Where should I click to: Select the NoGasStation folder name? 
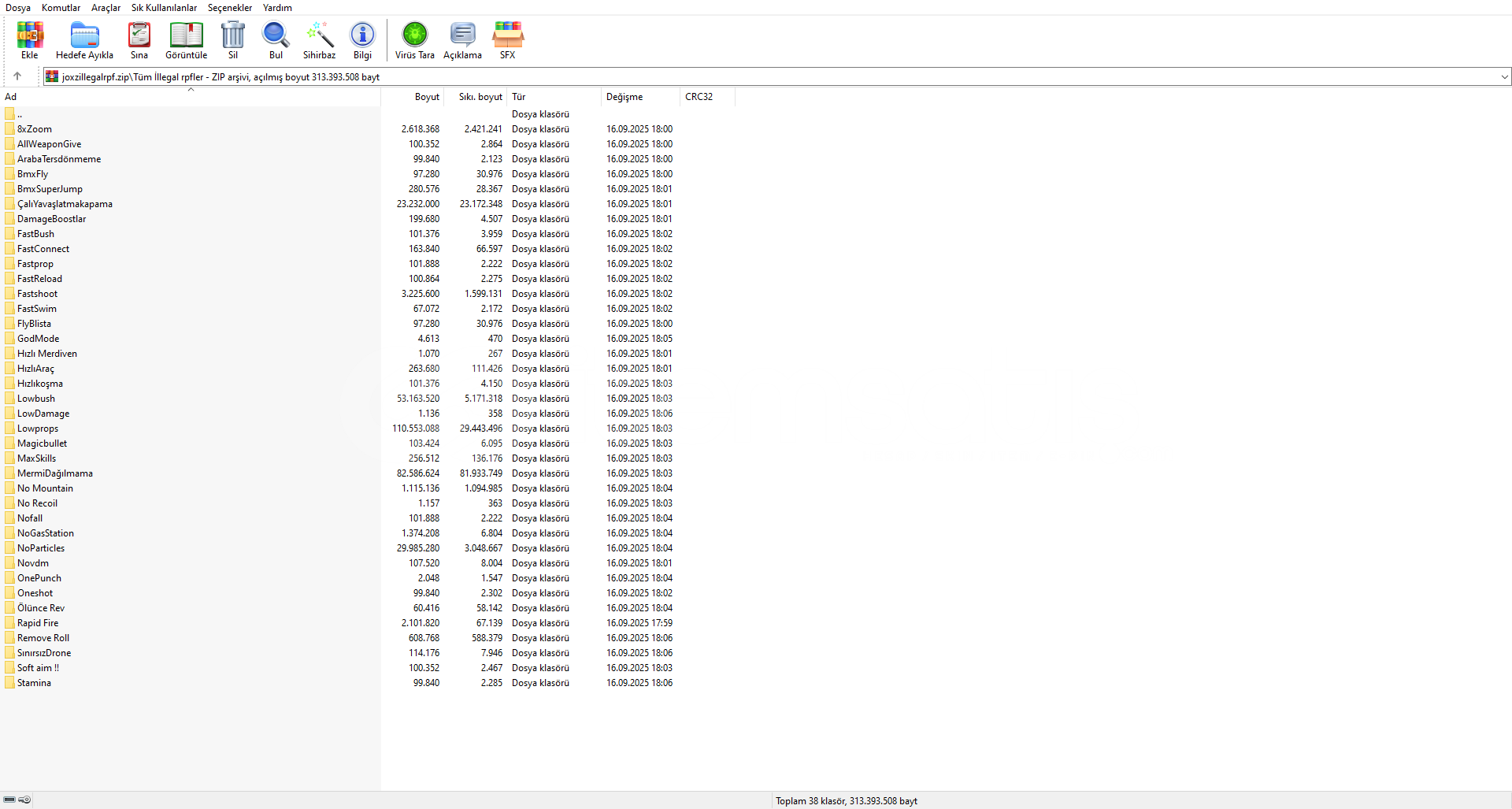pyautogui.click(x=46, y=533)
